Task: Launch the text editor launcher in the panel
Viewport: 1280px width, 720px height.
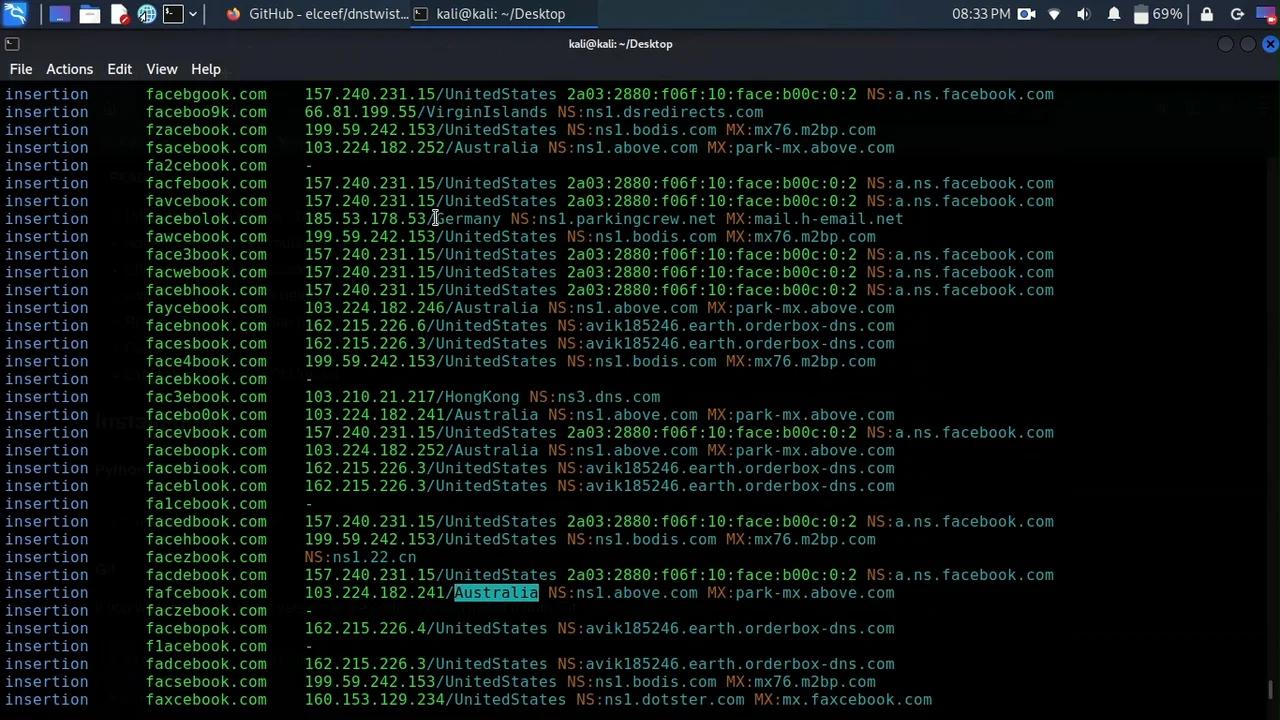Action: [x=120, y=13]
